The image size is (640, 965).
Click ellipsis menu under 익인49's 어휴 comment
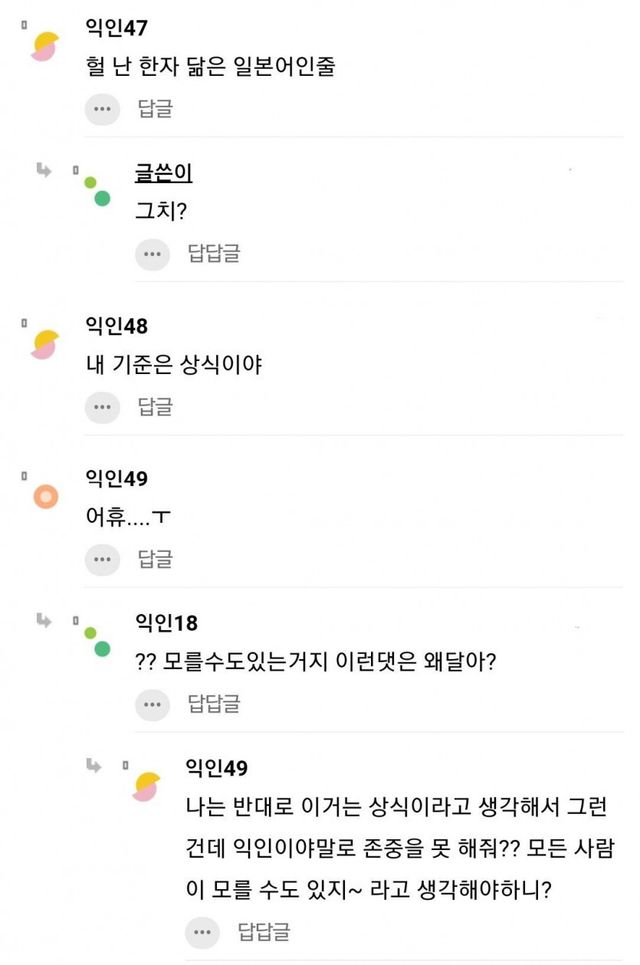tap(101, 558)
